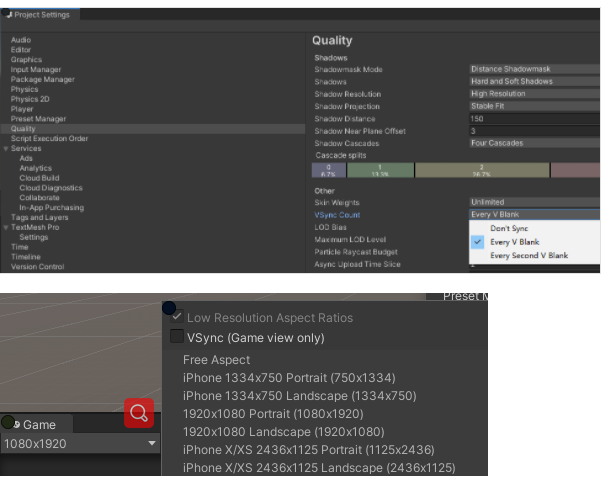608x487 pixels.
Task: Open Script Execution Order settings
Action: [x=50, y=138]
